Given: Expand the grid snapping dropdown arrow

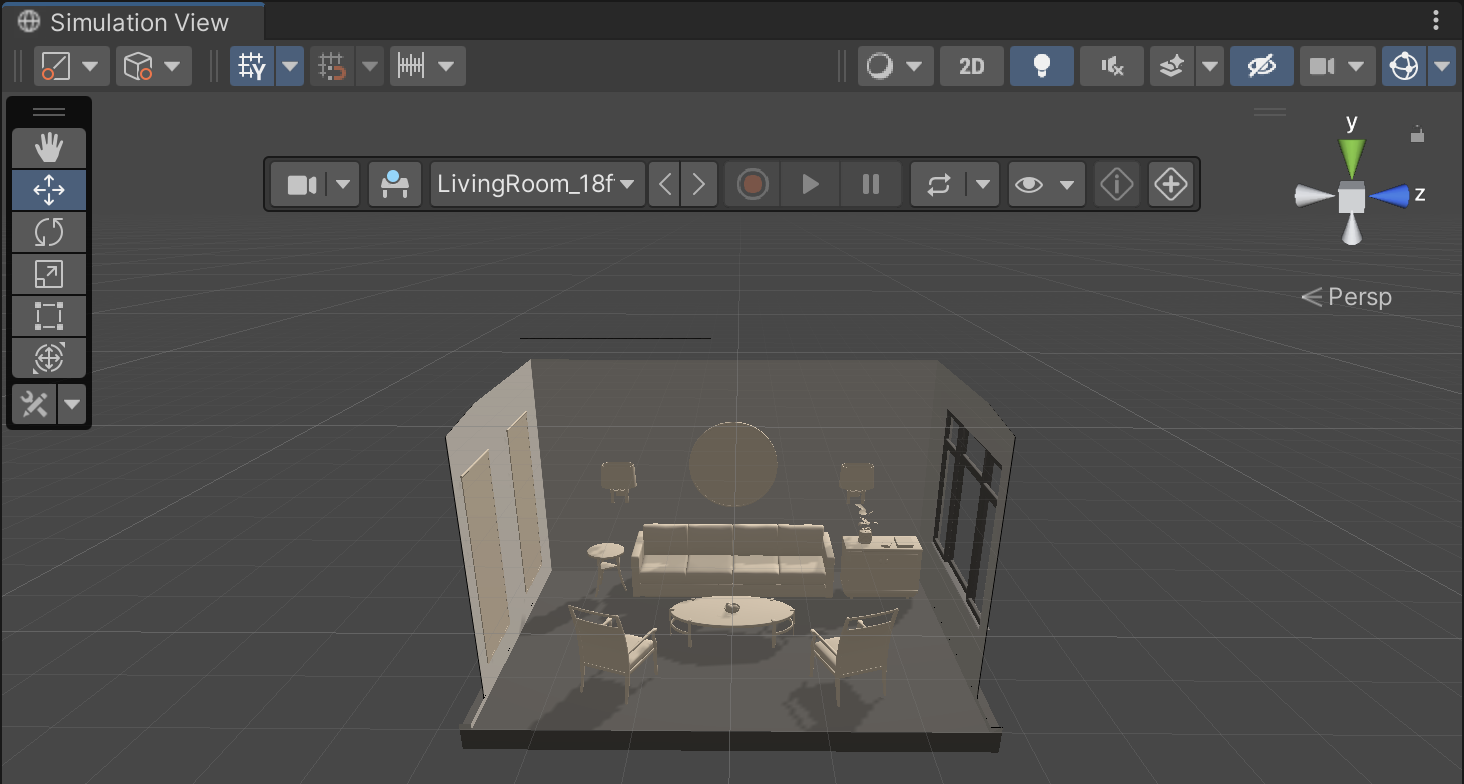Looking at the screenshot, I should [290, 66].
